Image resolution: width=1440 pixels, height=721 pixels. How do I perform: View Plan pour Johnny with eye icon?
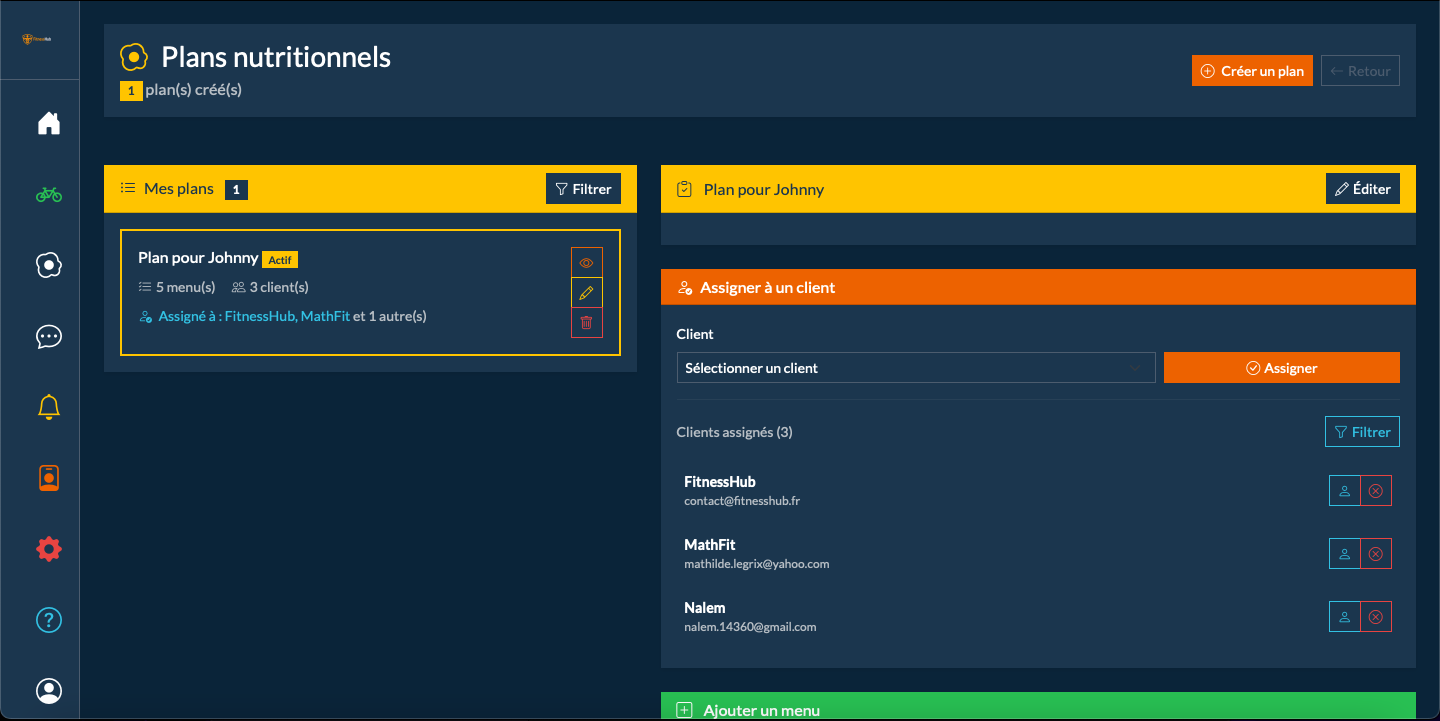[x=586, y=263]
